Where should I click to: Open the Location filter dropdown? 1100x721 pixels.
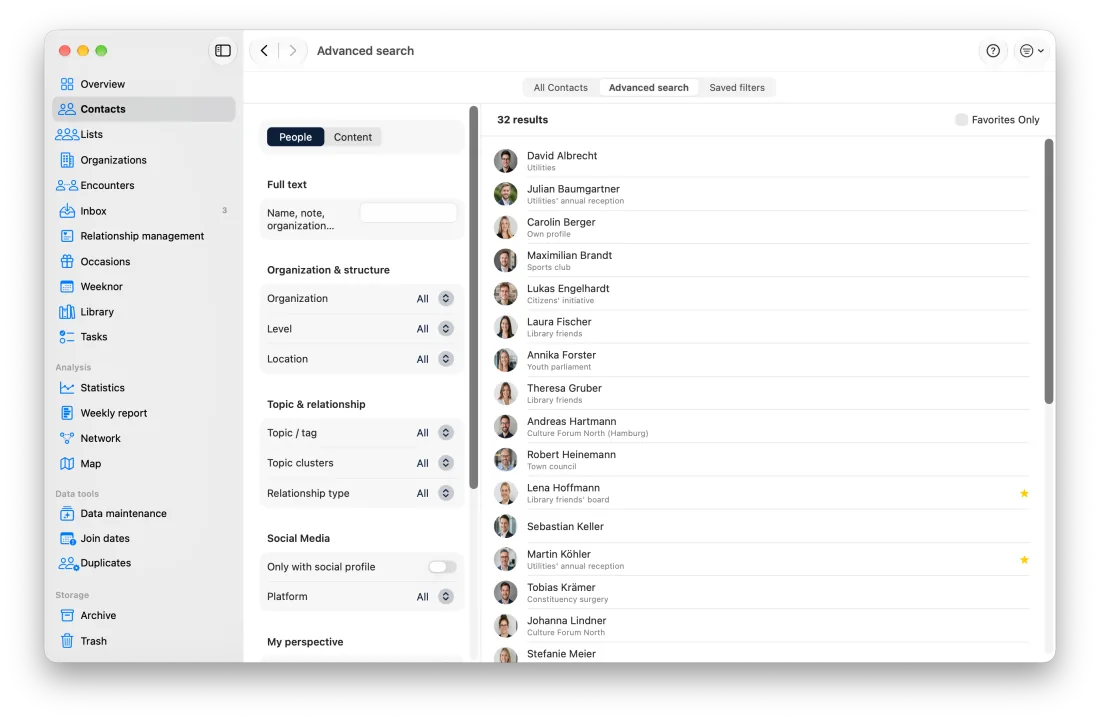(445, 359)
